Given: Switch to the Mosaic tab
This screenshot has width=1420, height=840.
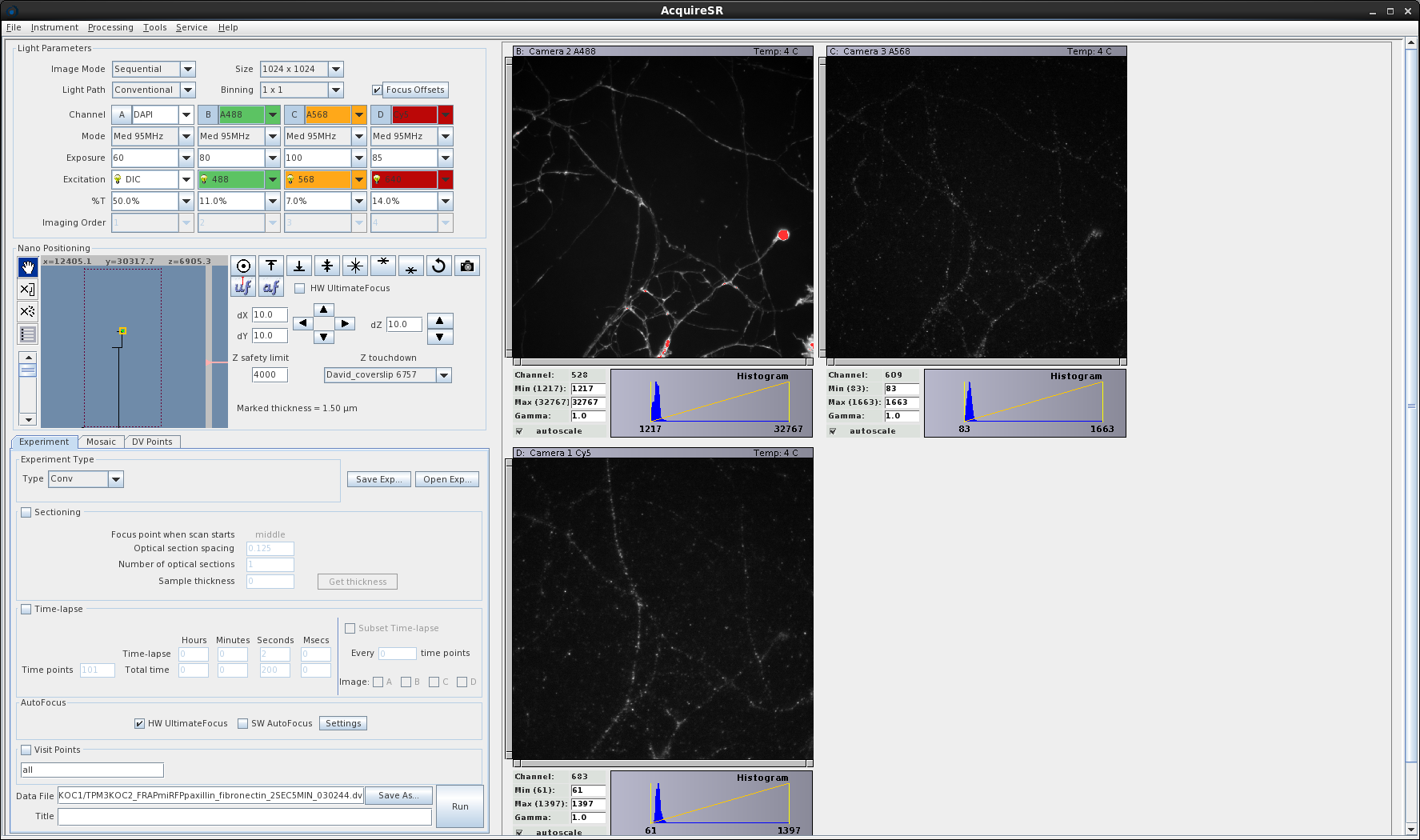Looking at the screenshot, I should (101, 442).
